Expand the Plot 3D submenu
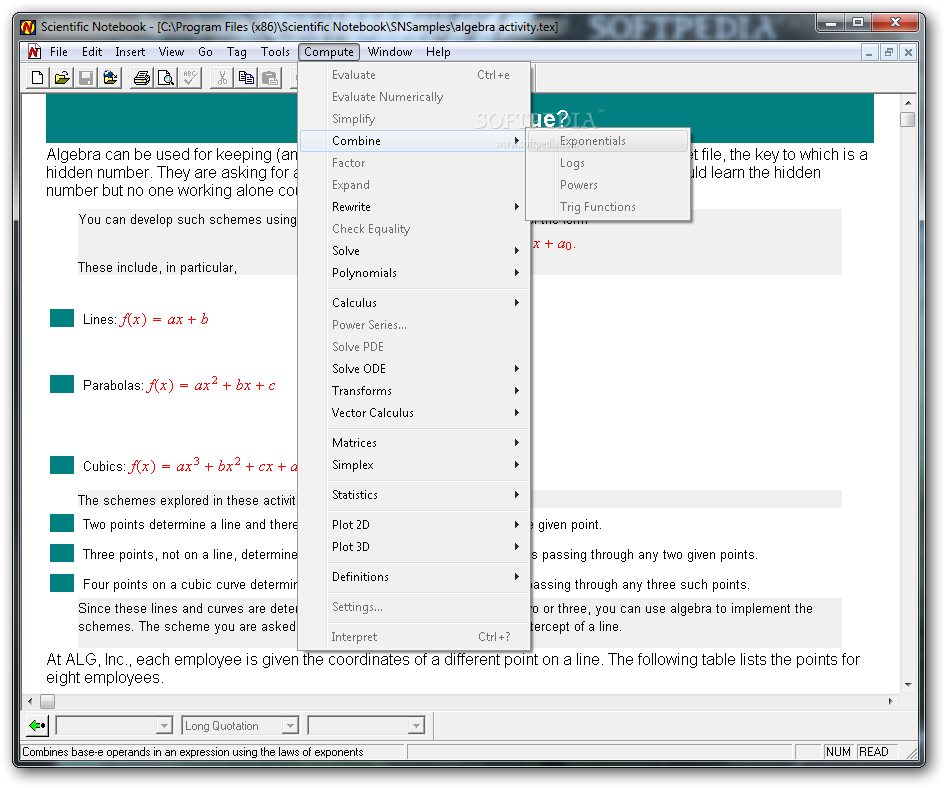 tap(415, 547)
